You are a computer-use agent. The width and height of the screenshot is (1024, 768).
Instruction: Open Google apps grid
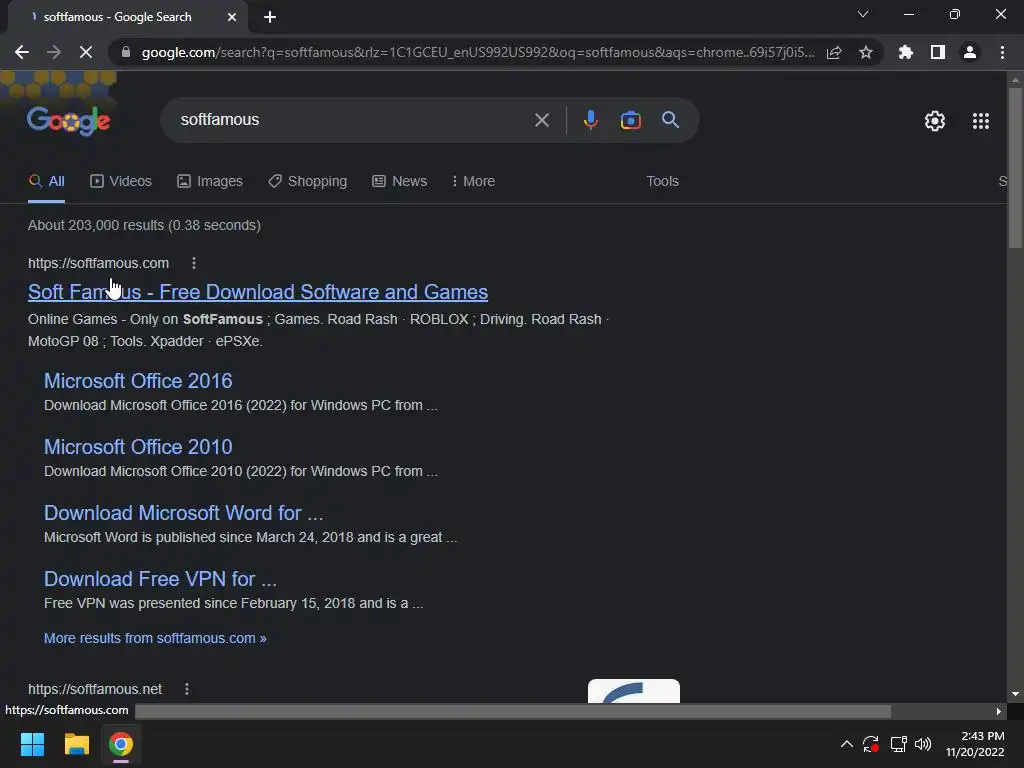pyautogui.click(x=981, y=121)
